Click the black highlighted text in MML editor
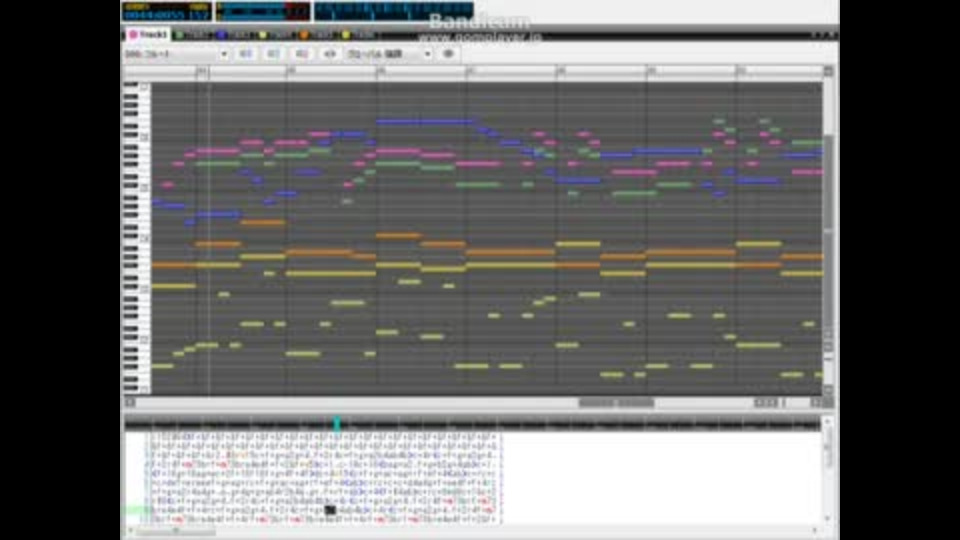The height and width of the screenshot is (540, 960). [330, 509]
